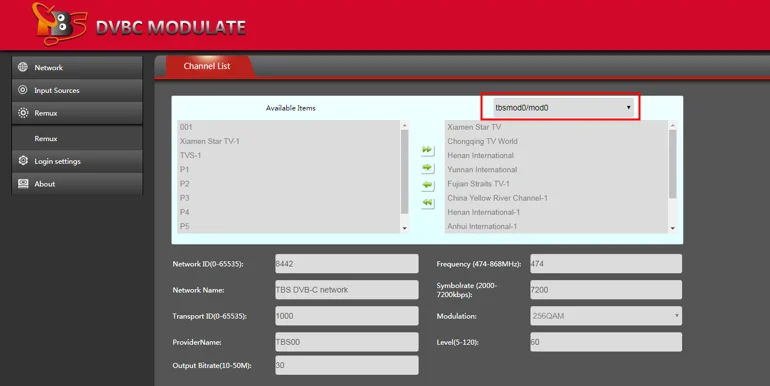
Task: Click down arrow of selected channels scrollbar
Action: click(673, 228)
